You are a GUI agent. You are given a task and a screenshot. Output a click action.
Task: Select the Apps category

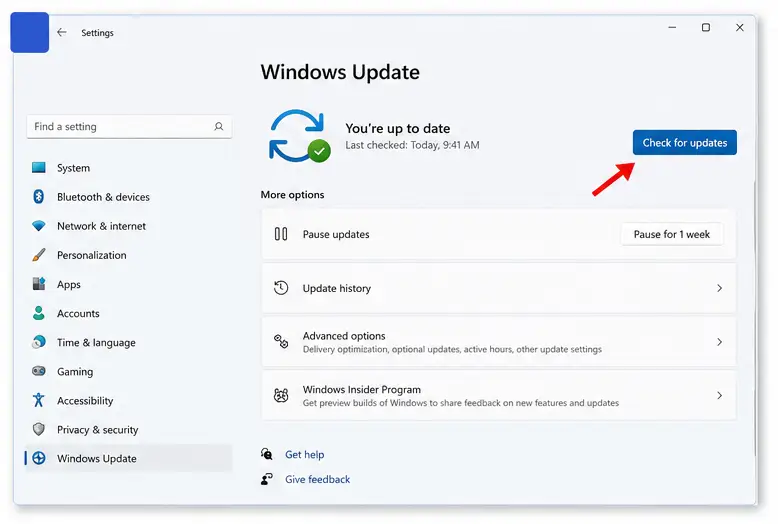129,284
